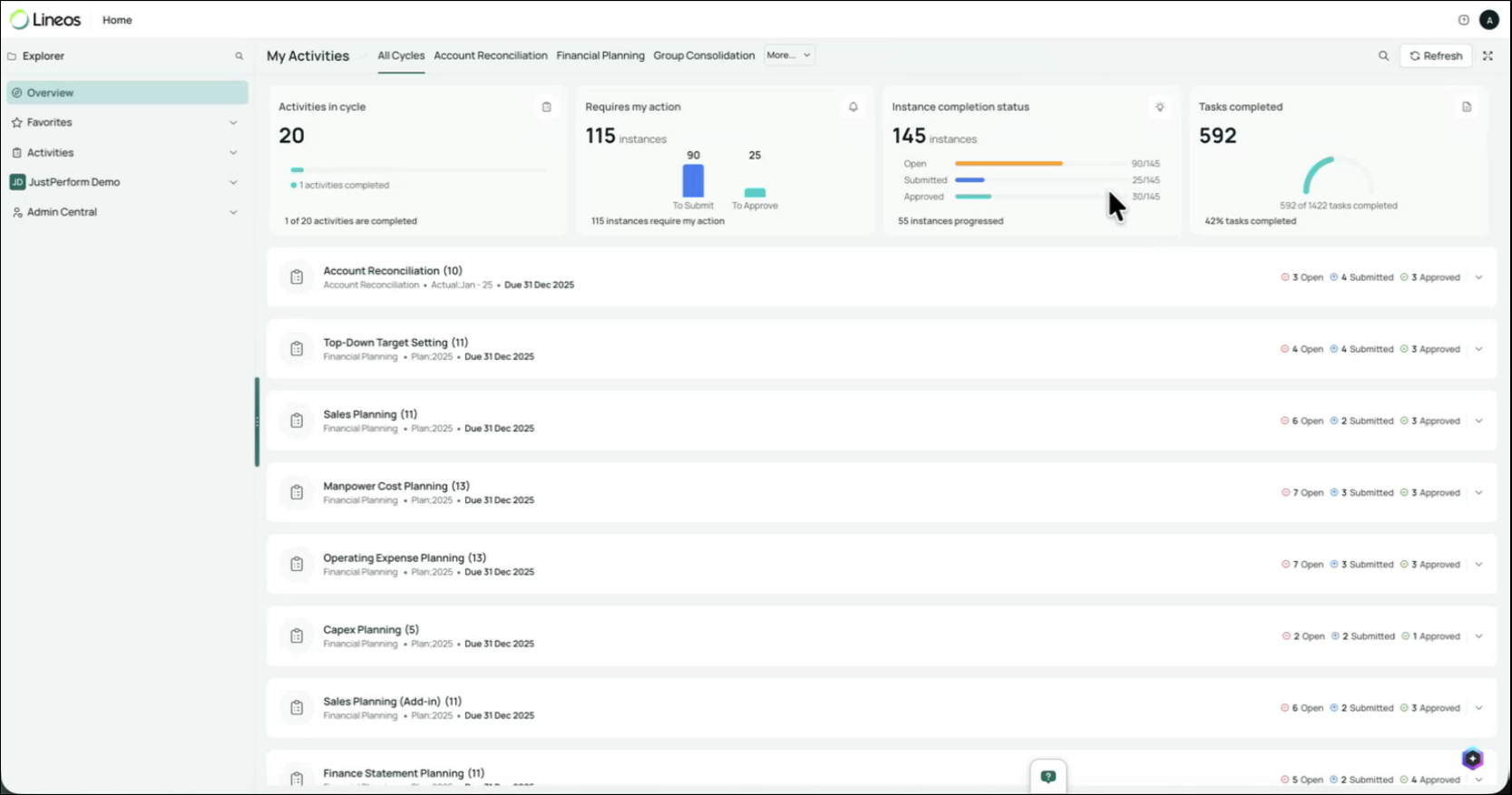
Task: Click '6 Open' on Sales Planning (11) row
Action: click(1302, 421)
